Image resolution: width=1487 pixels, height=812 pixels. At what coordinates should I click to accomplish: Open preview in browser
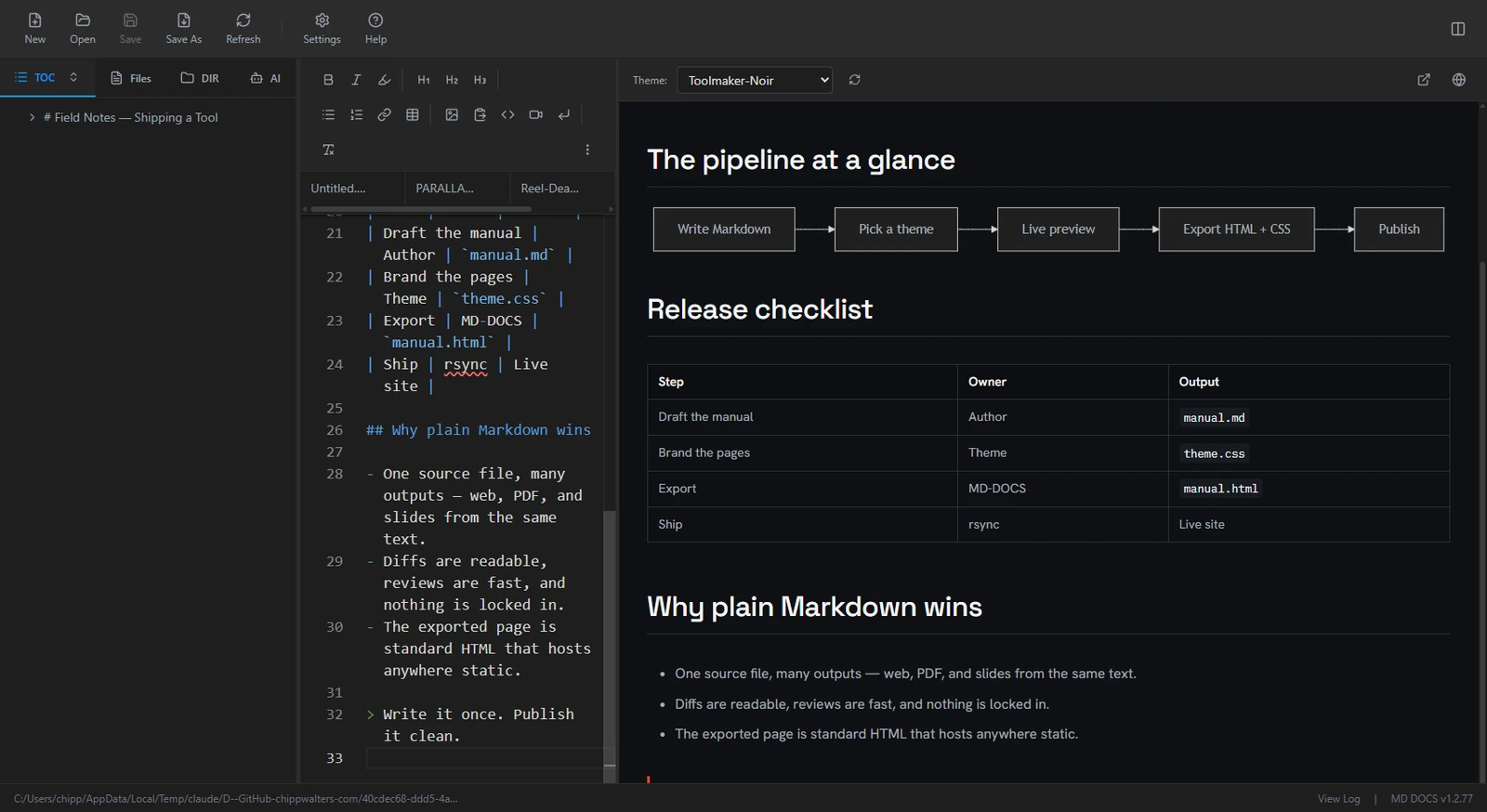1459,80
